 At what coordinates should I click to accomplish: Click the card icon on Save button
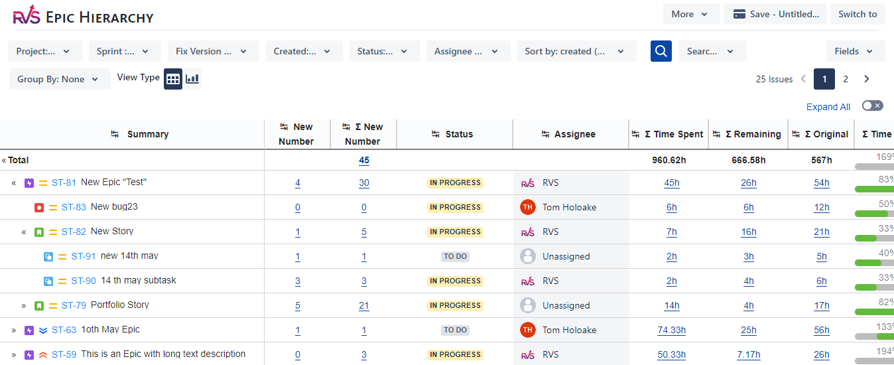739,14
